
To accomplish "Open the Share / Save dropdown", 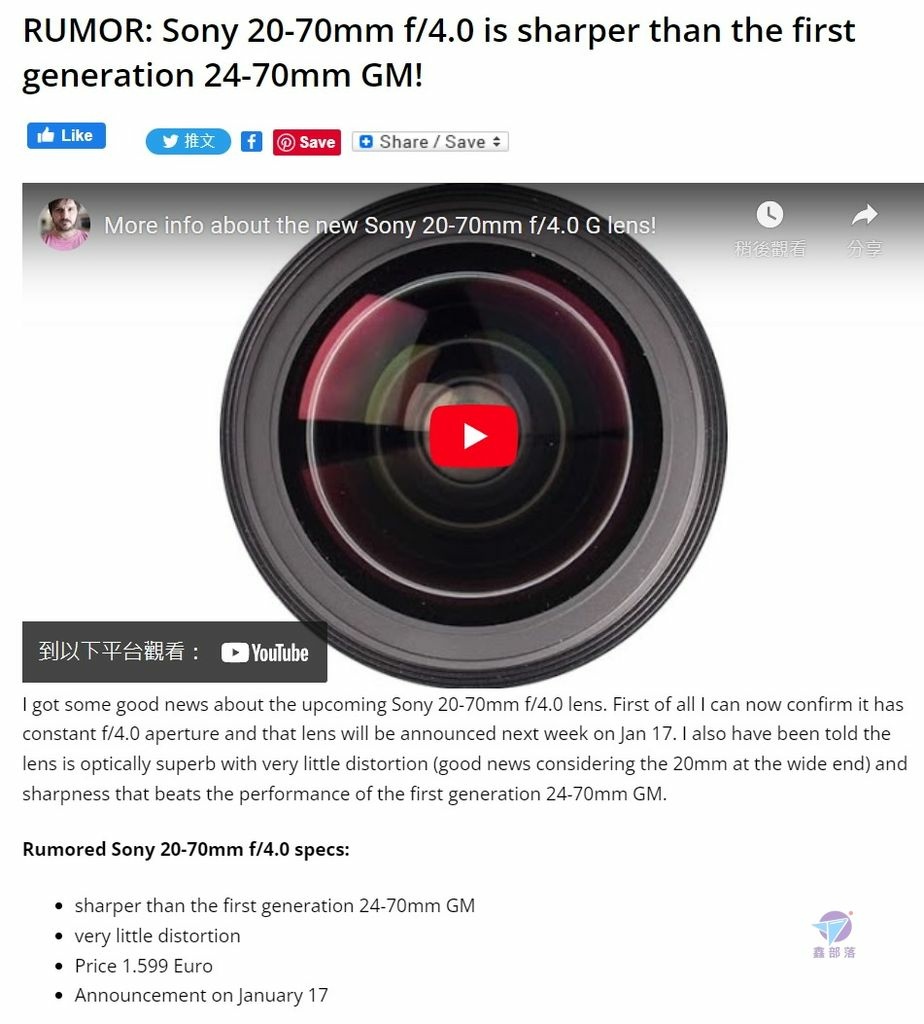I will 430,142.
